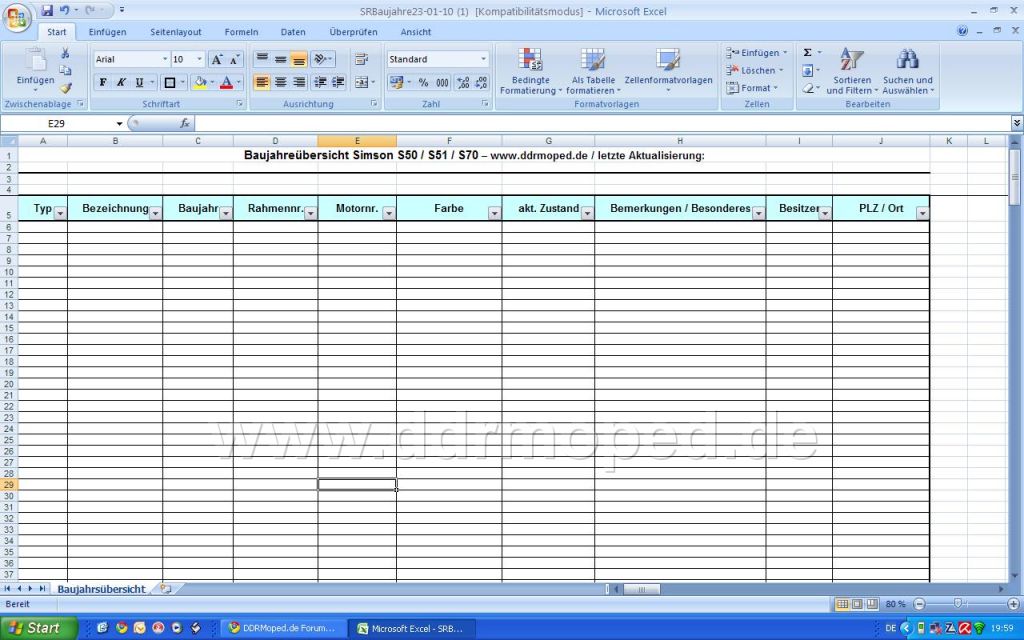Toggle bold (F) formatting

click(x=103, y=83)
